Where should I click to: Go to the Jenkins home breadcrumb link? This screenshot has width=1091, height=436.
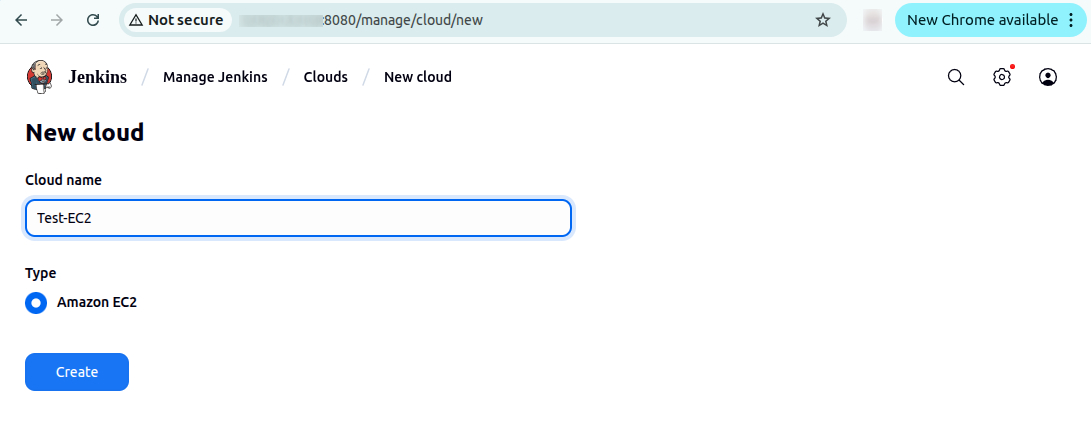click(x=97, y=77)
